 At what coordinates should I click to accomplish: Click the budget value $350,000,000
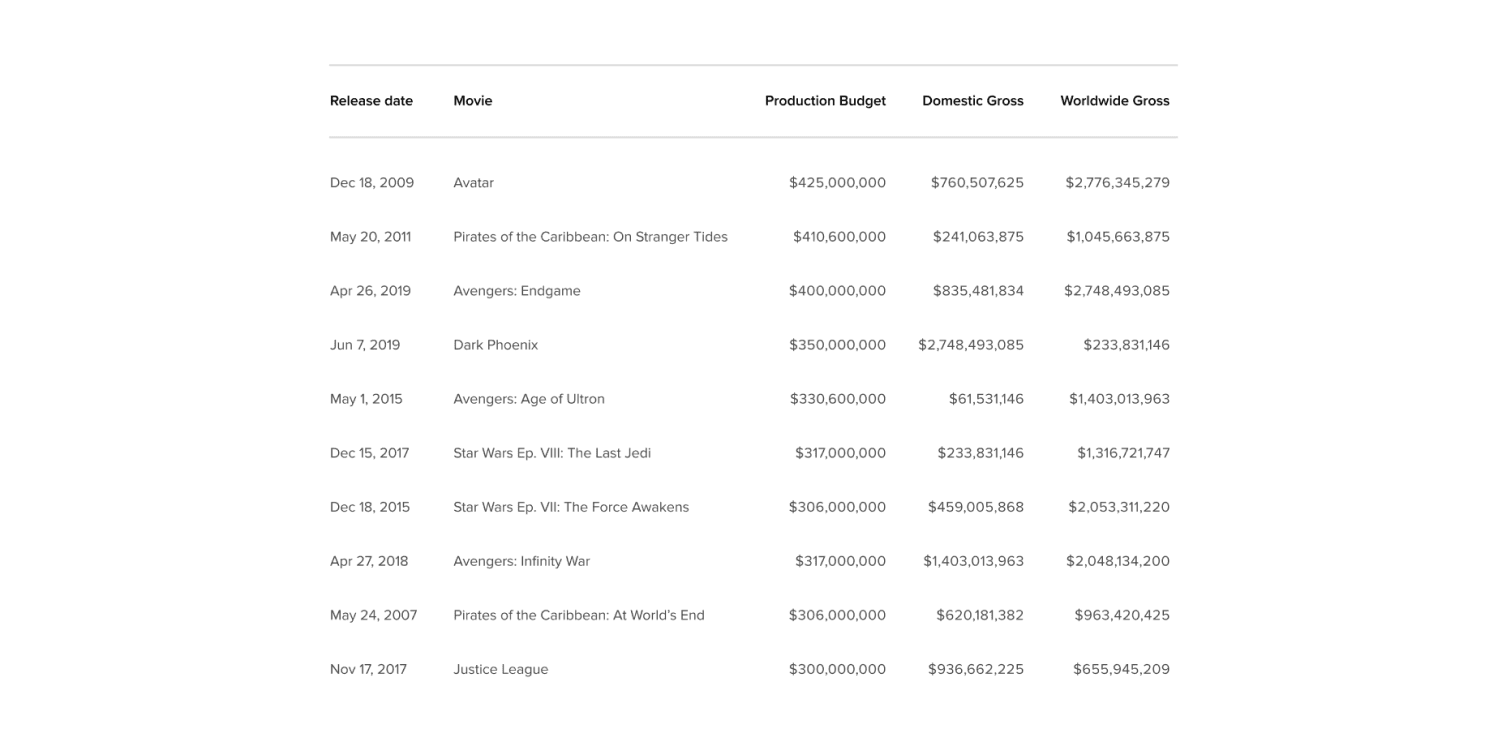[x=837, y=345]
